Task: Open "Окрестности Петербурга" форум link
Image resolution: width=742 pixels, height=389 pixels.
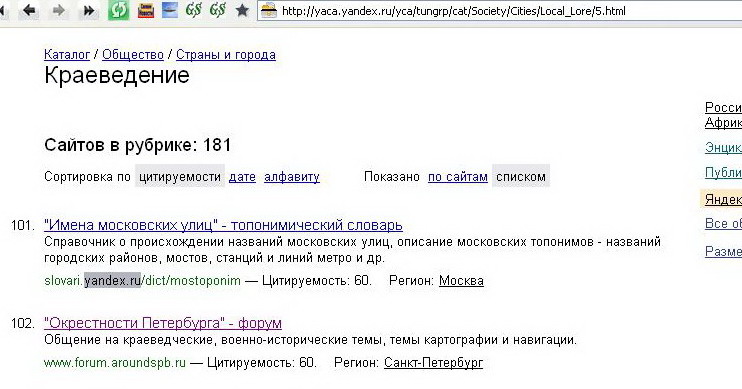Action: coord(163,323)
